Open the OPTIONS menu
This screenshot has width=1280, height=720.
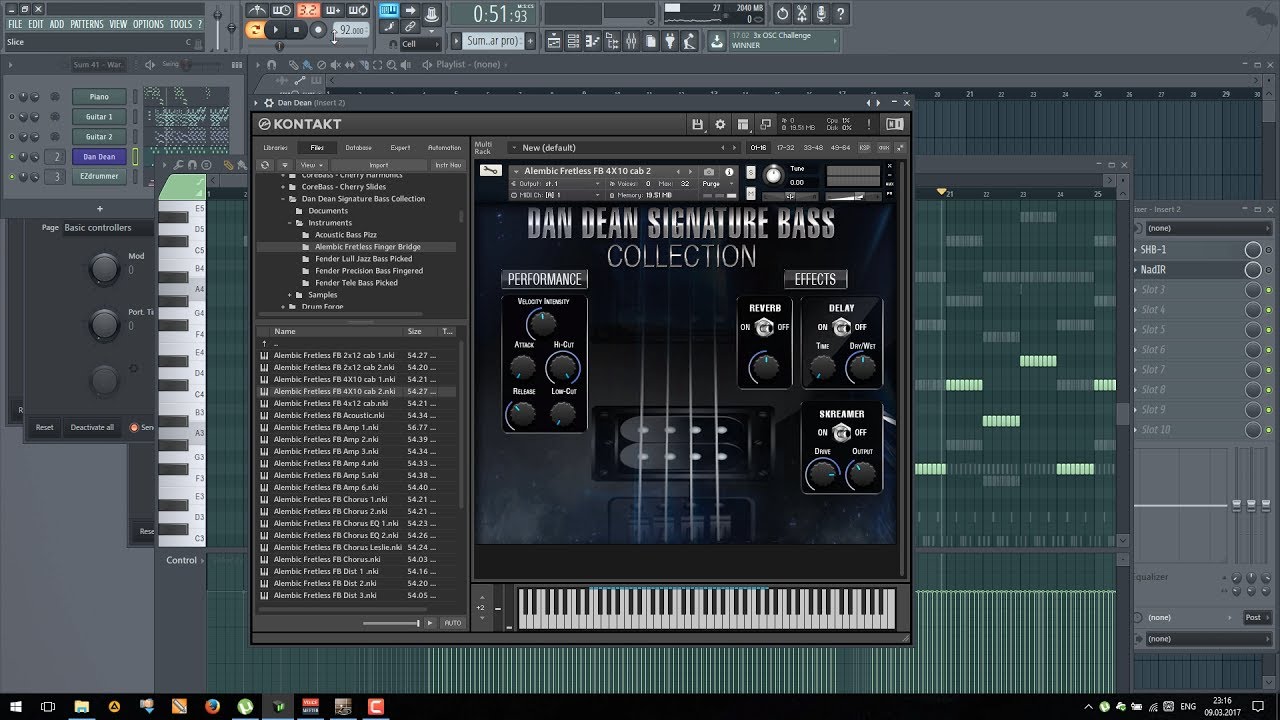coord(148,24)
